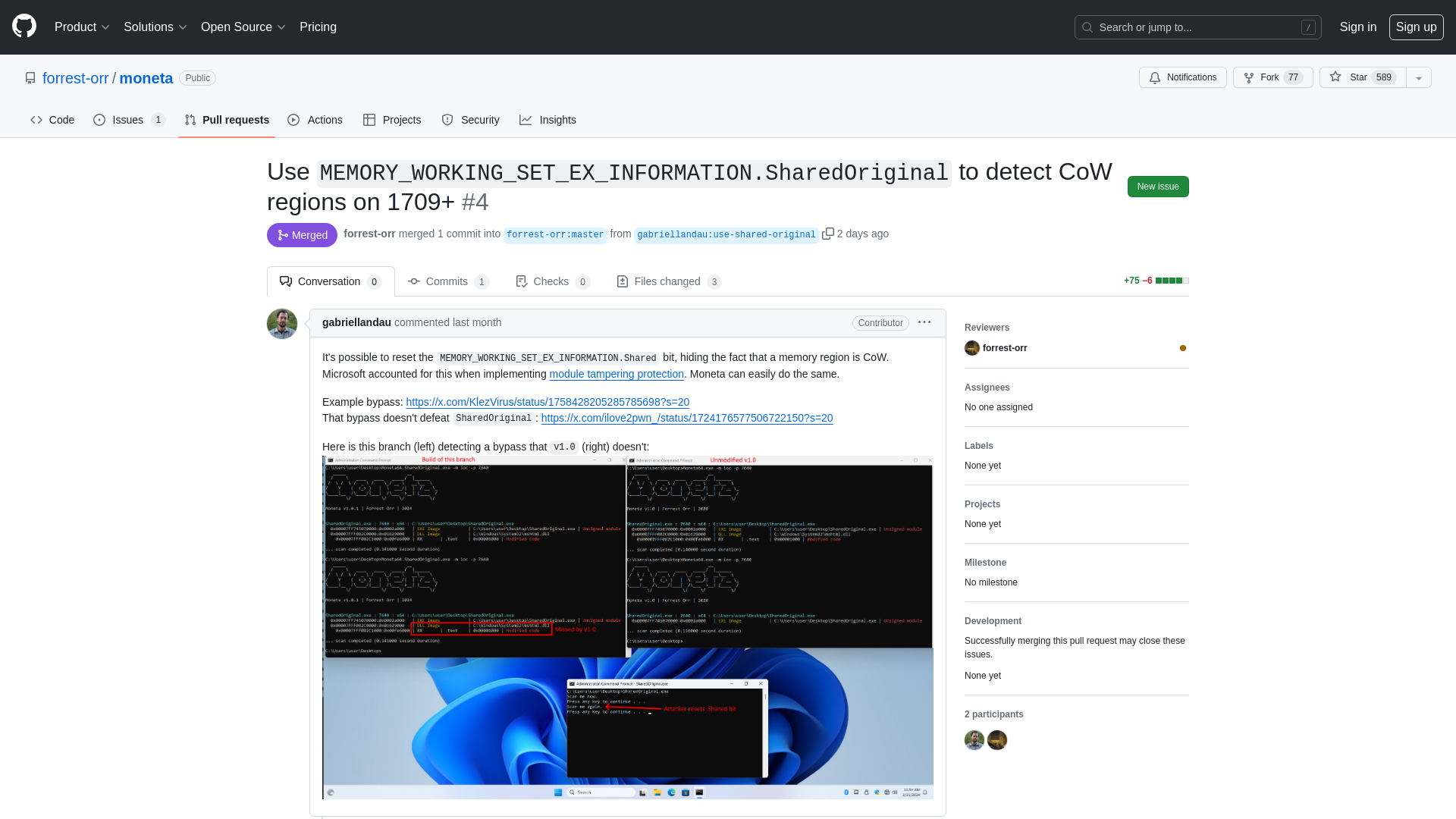Open the ilove2pwn_ x.com status link
This screenshot has width=1456, height=819.
(687, 418)
